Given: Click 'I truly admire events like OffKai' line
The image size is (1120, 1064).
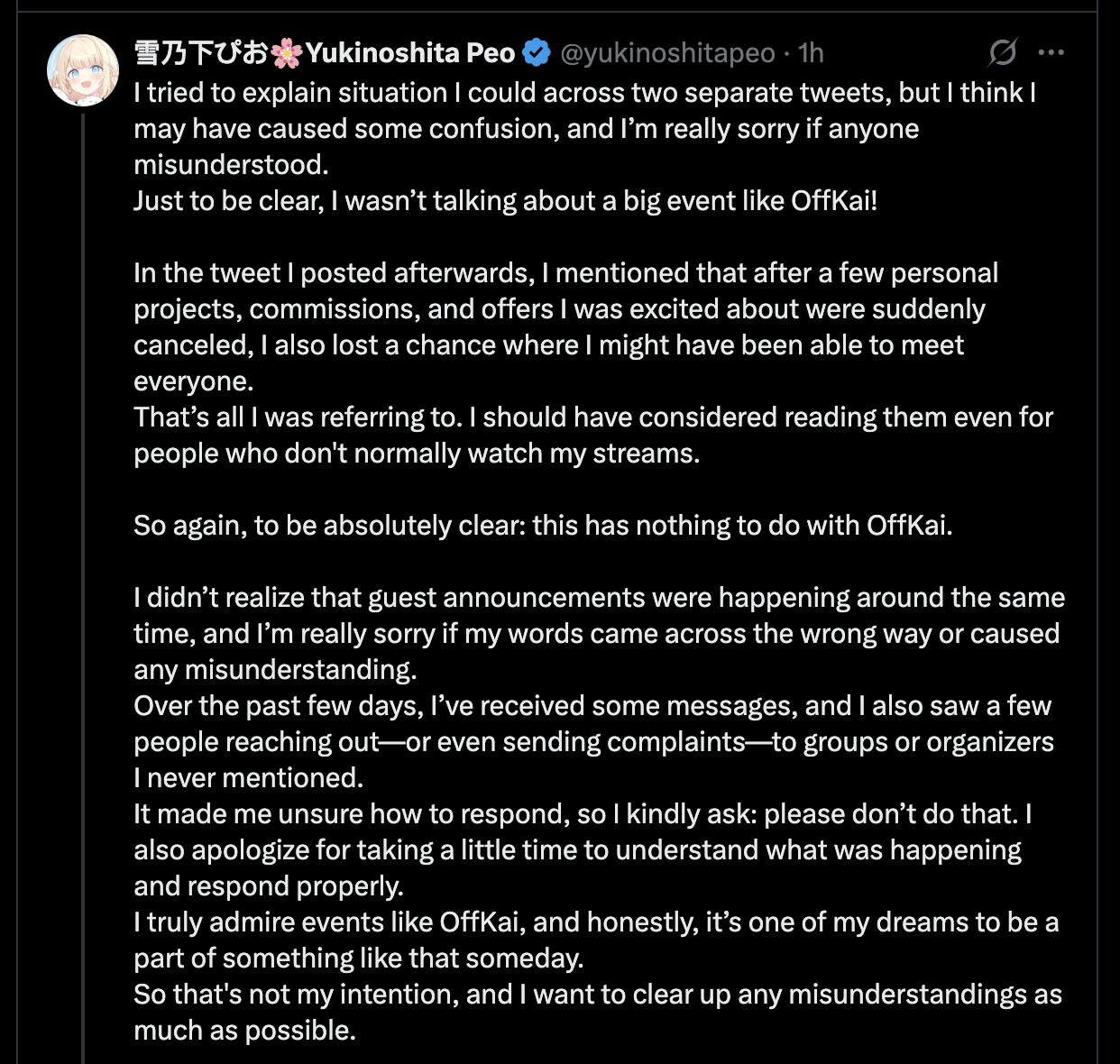Looking at the screenshot, I should [x=596, y=940].
